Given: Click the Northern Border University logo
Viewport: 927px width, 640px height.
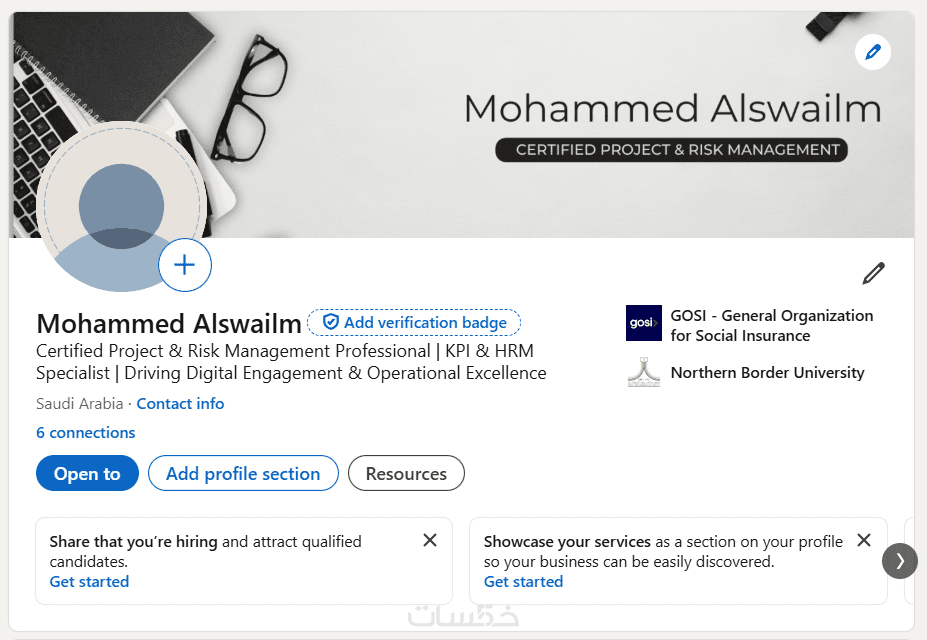Looking at the screenshot, I should click(x=644, y=372).
